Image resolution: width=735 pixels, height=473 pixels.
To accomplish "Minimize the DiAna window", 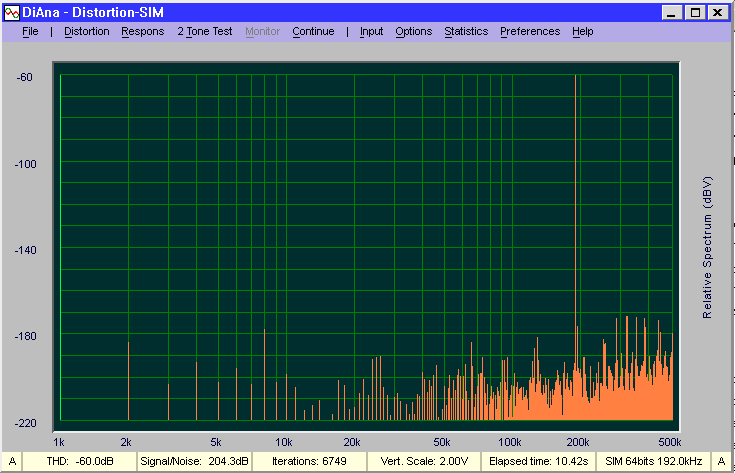I will (671, 13).
